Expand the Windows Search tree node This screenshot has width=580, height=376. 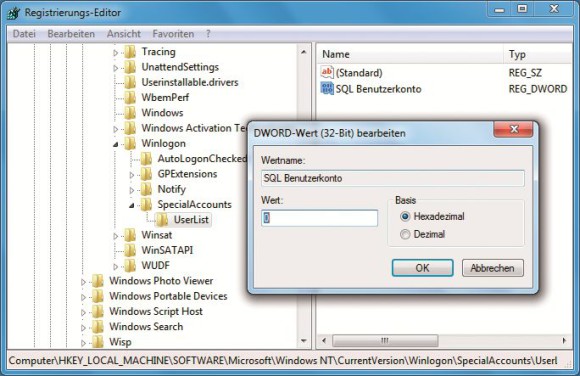click(x=83, y=328)
